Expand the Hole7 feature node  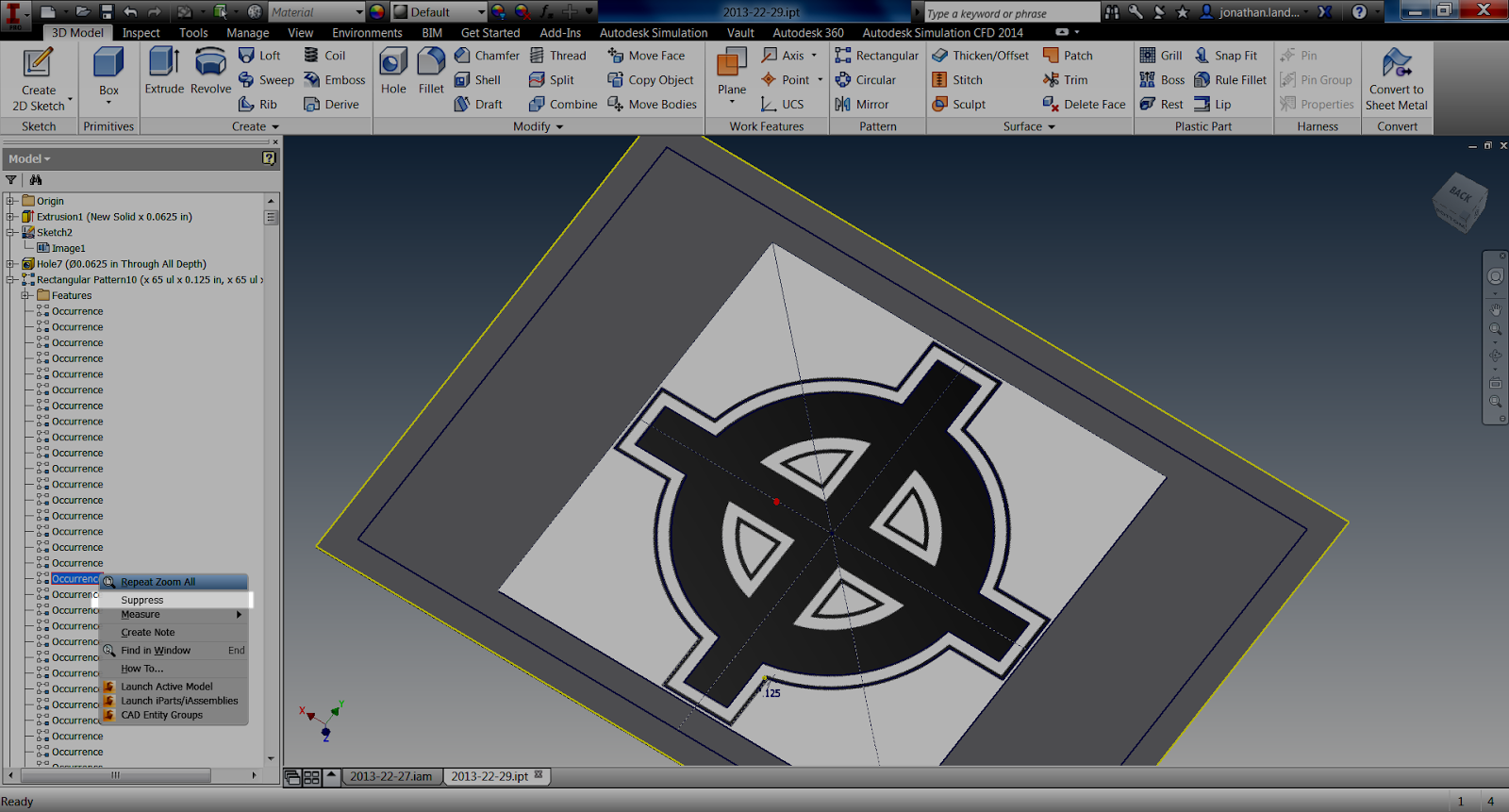tap(10, 264)
